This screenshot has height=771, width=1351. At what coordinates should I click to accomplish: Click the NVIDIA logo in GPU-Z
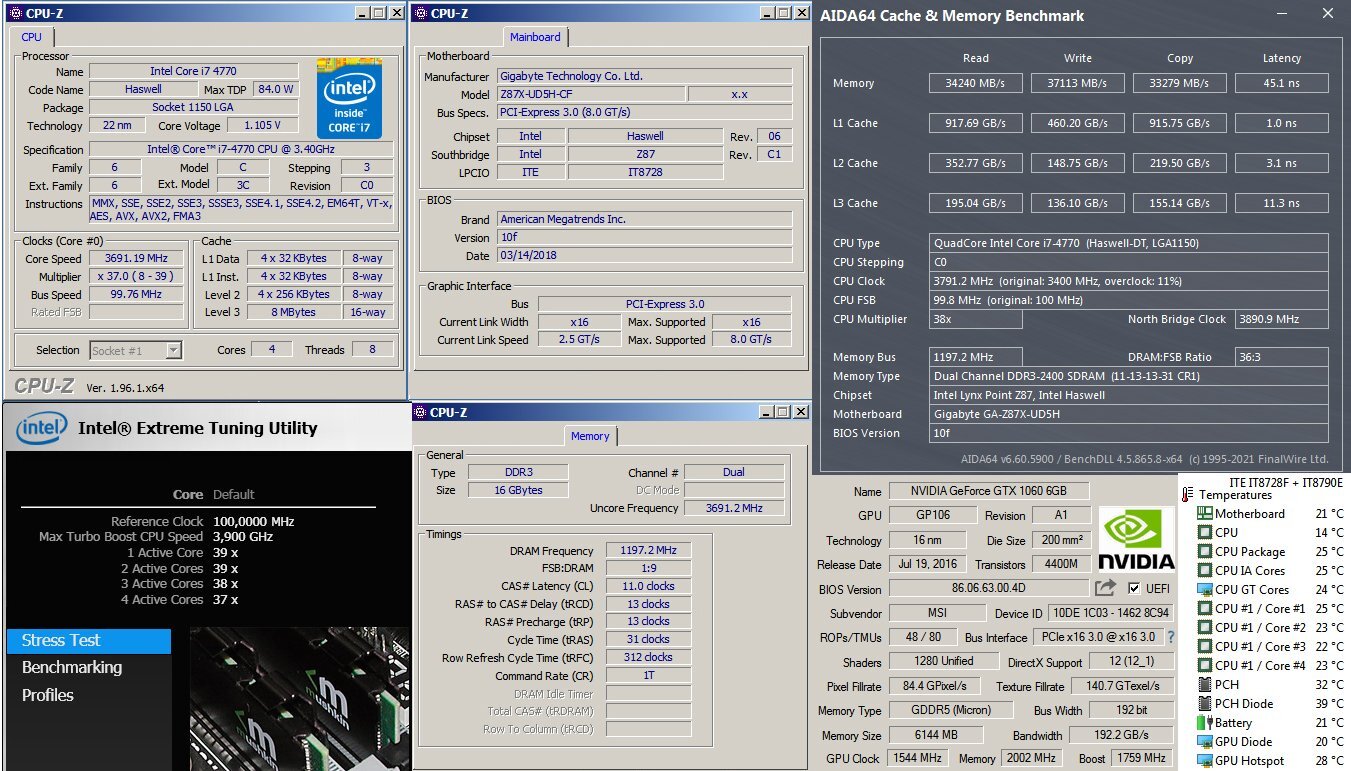[1136, 538]
